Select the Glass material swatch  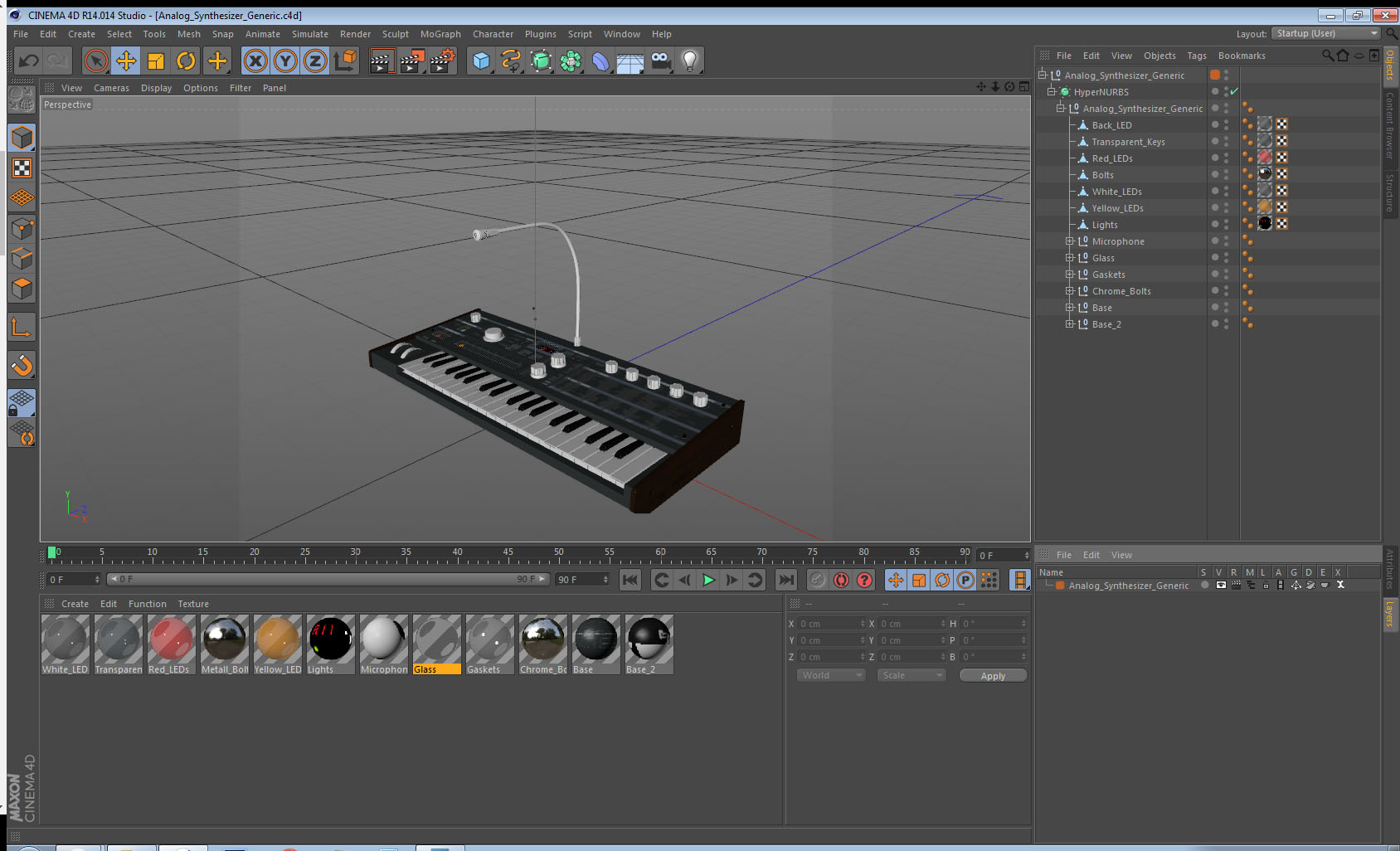pyautogui.click(x=437, y=644)
